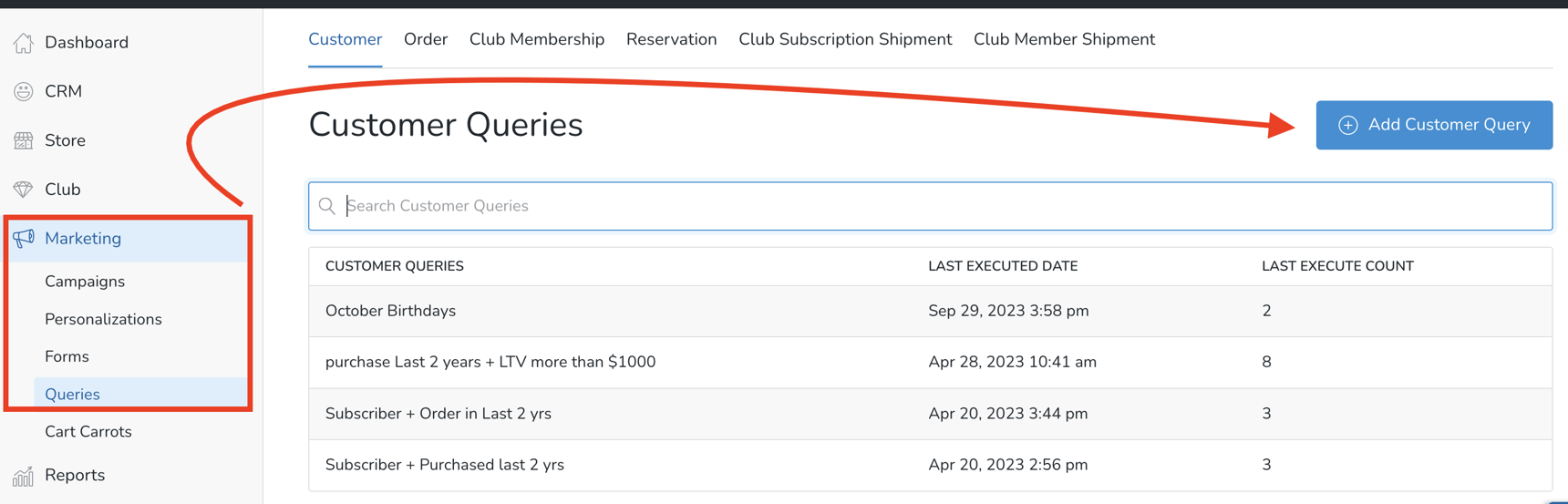Viewport: 1568px width, 504px height.
Task: Open Cart Carrots in sidebar
Action: 88,432
